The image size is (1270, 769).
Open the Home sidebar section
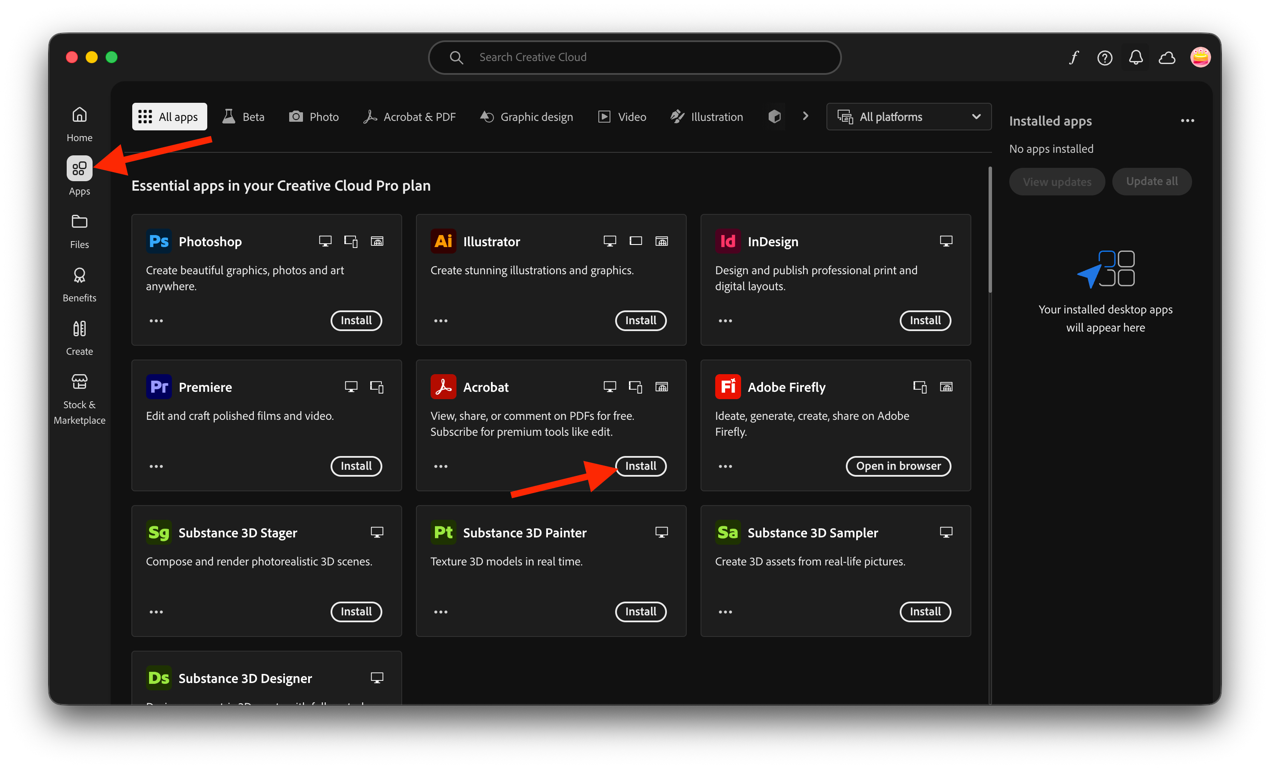pyautogui.click(x=79, y=124)
